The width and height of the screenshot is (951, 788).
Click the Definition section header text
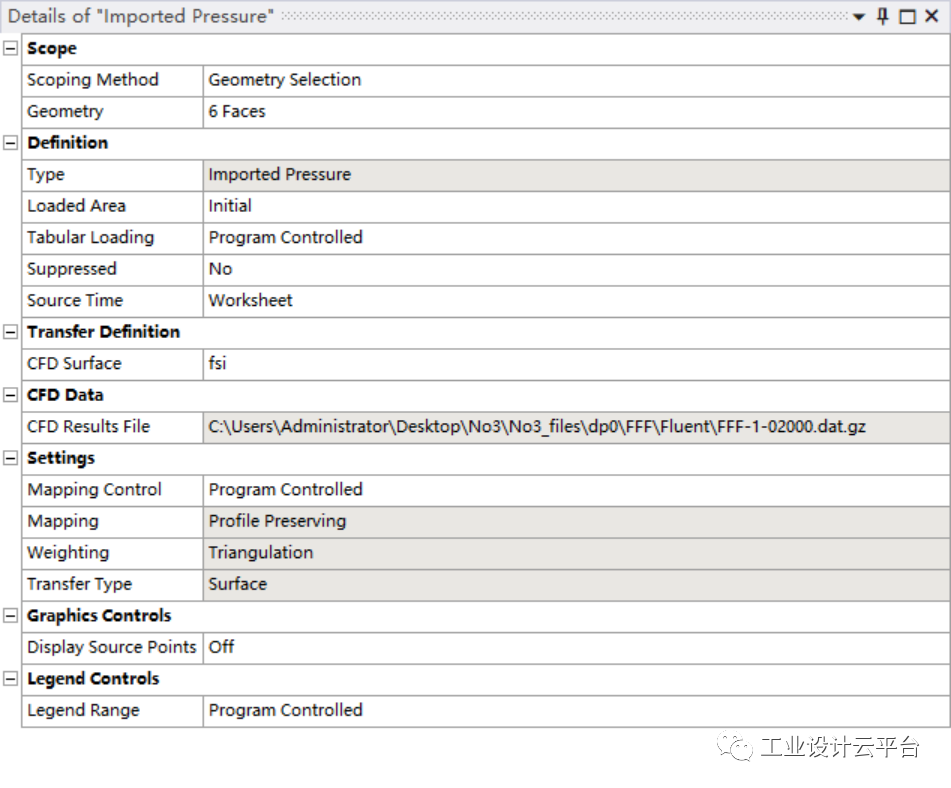click(x=67, y=143)
